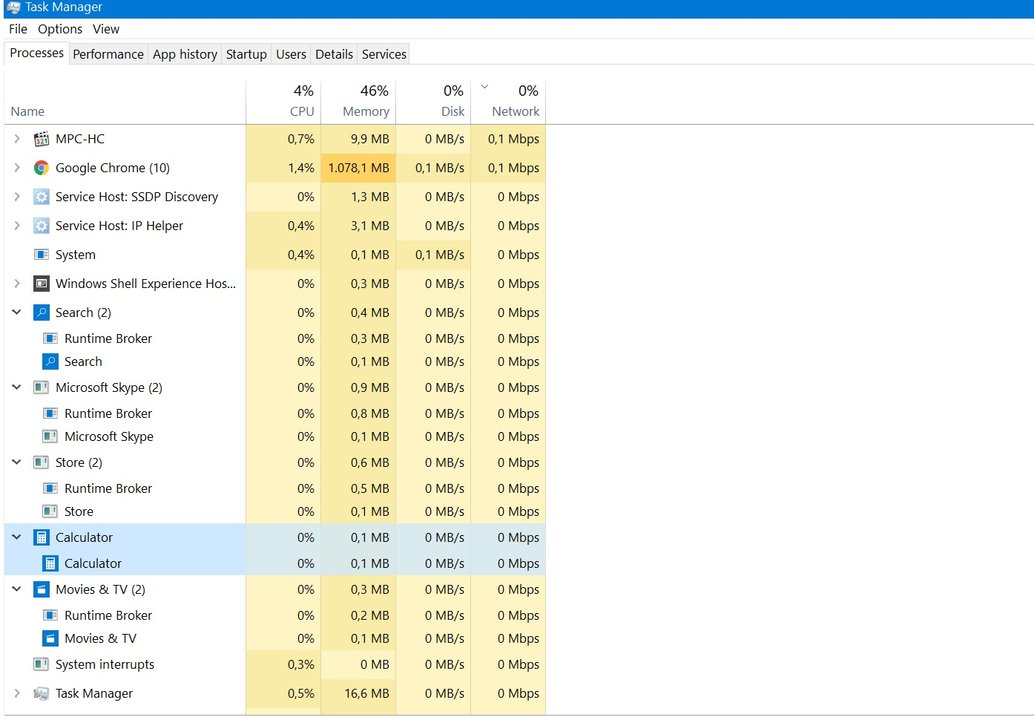
Task: Expand the Google Chrome (10) process group
Action: pyautogui.click(x=17, y=168)
